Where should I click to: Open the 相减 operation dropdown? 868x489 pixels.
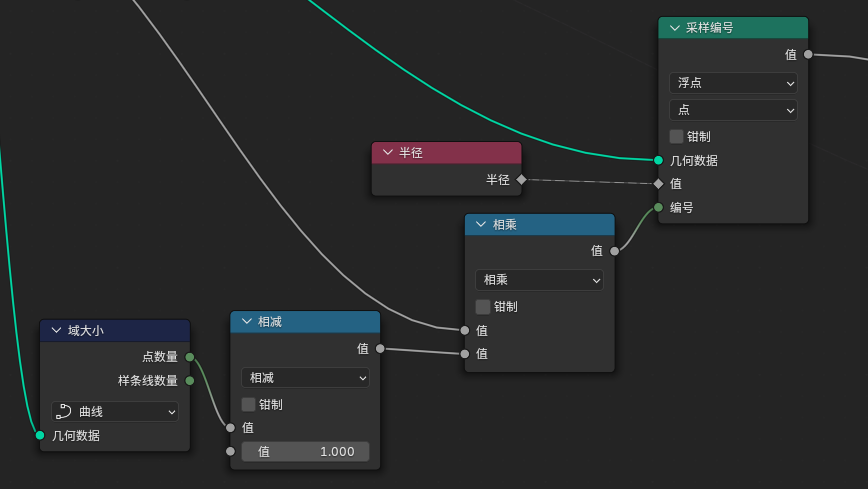(305, 378)
